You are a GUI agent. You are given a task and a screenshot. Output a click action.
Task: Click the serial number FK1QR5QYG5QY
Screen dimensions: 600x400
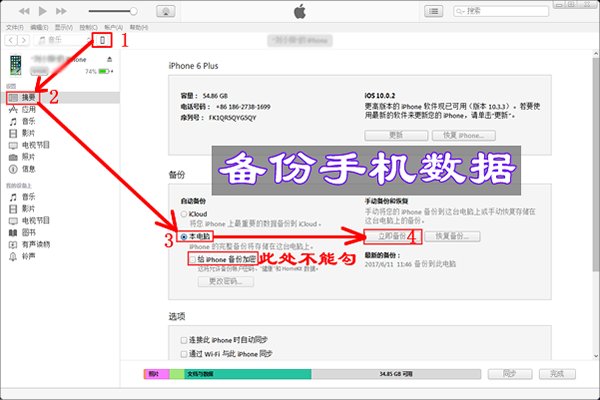(x=233, y=118)
